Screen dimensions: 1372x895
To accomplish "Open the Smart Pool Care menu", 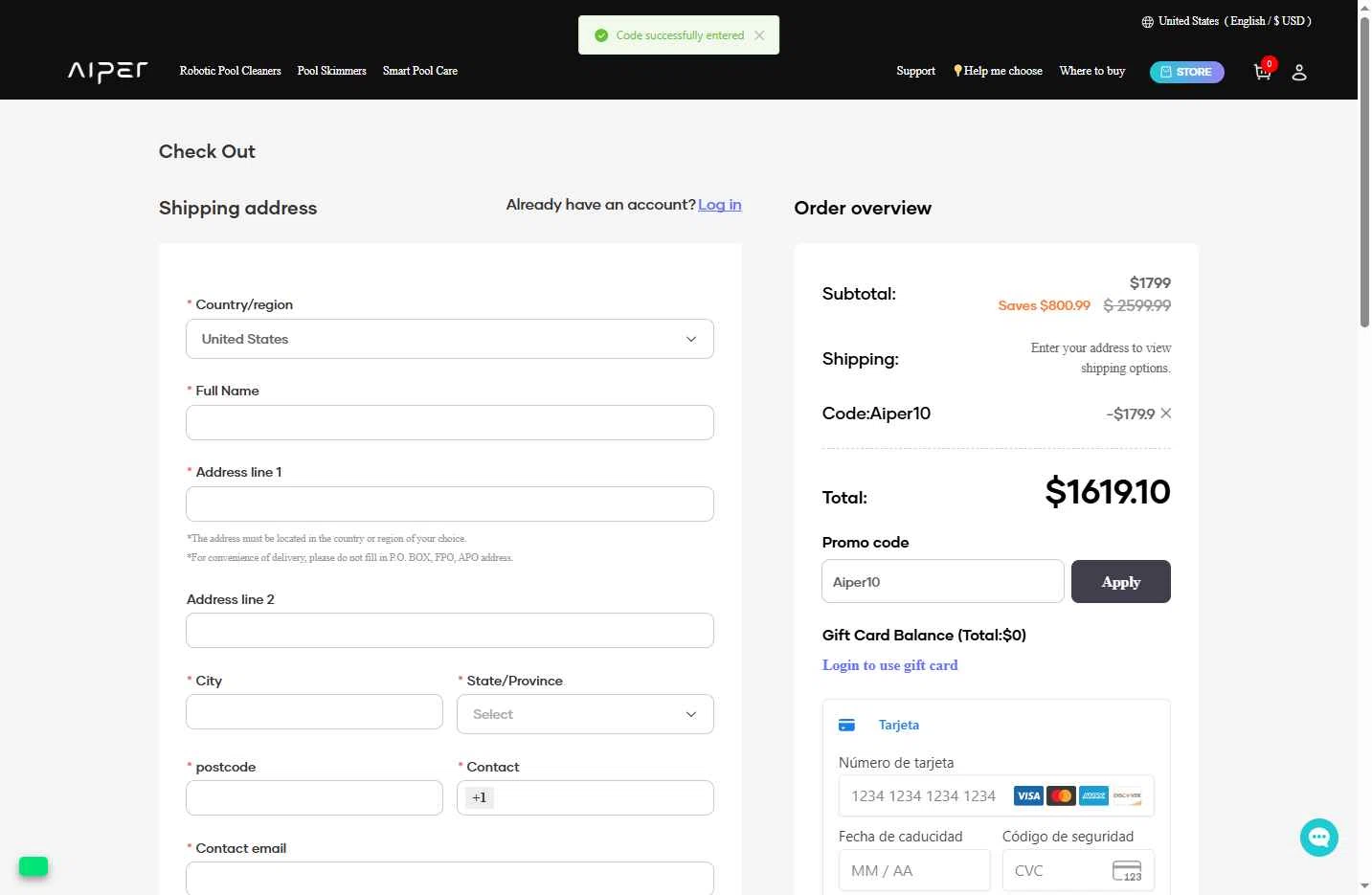I will (x=420, y=71).
